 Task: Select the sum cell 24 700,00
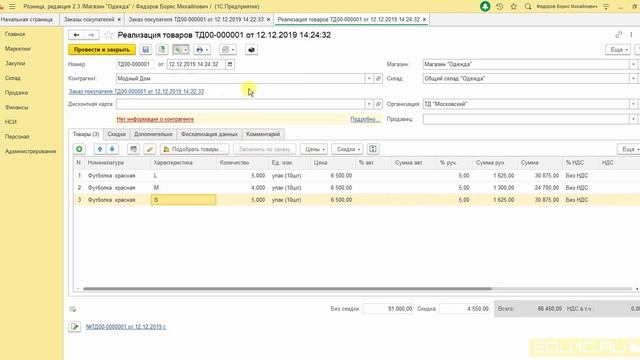click(x=540, y=188)
